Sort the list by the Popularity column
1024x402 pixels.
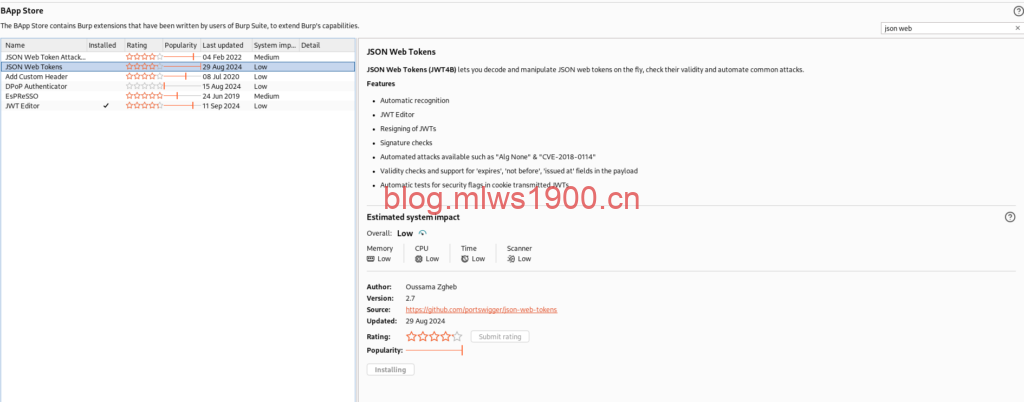click(x=181, y=46)
